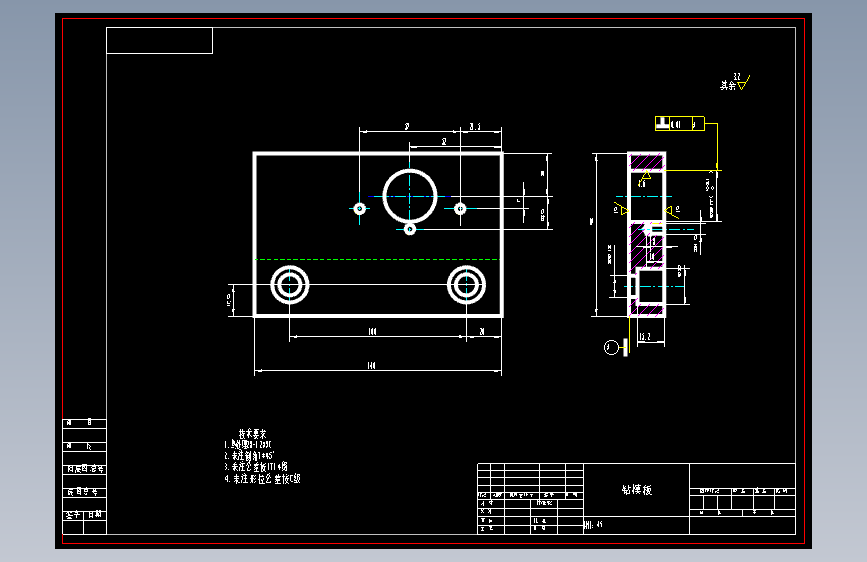Click the magenta hatch at section view top

click(646, 162)
